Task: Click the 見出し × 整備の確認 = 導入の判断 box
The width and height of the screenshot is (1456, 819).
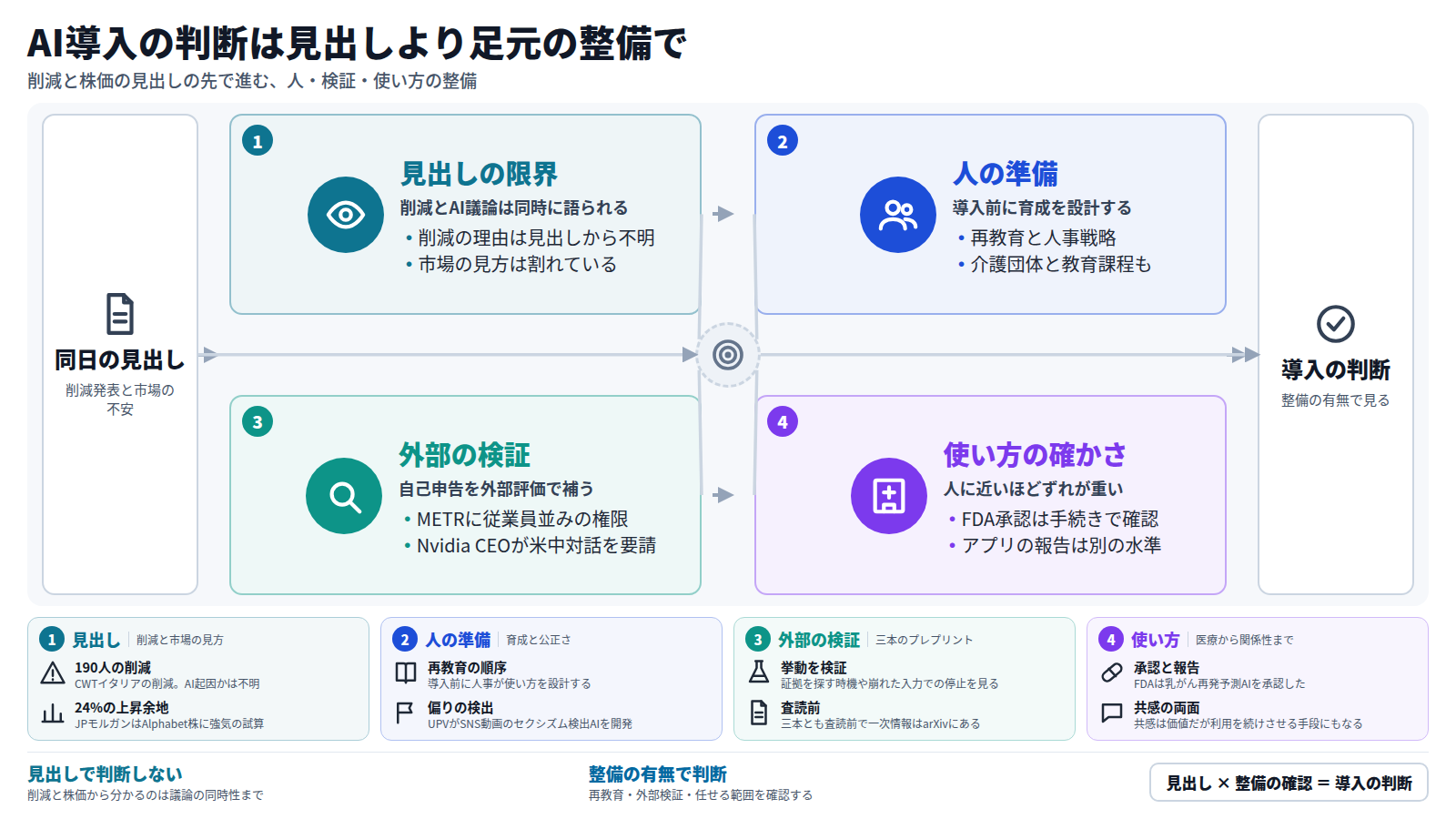Action: click(x=1289, y=783)
